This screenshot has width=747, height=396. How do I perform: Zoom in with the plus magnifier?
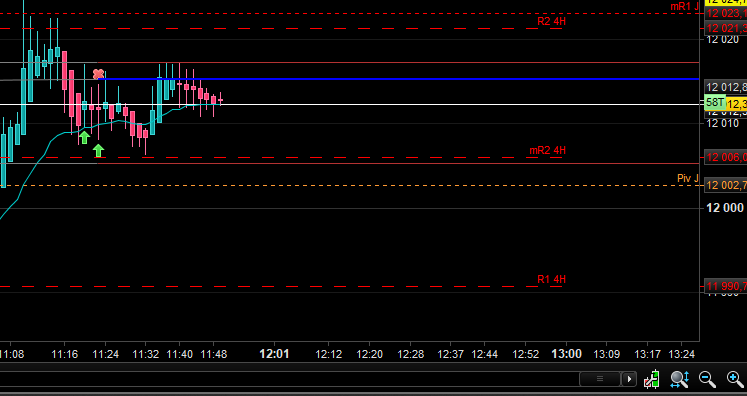736,379
